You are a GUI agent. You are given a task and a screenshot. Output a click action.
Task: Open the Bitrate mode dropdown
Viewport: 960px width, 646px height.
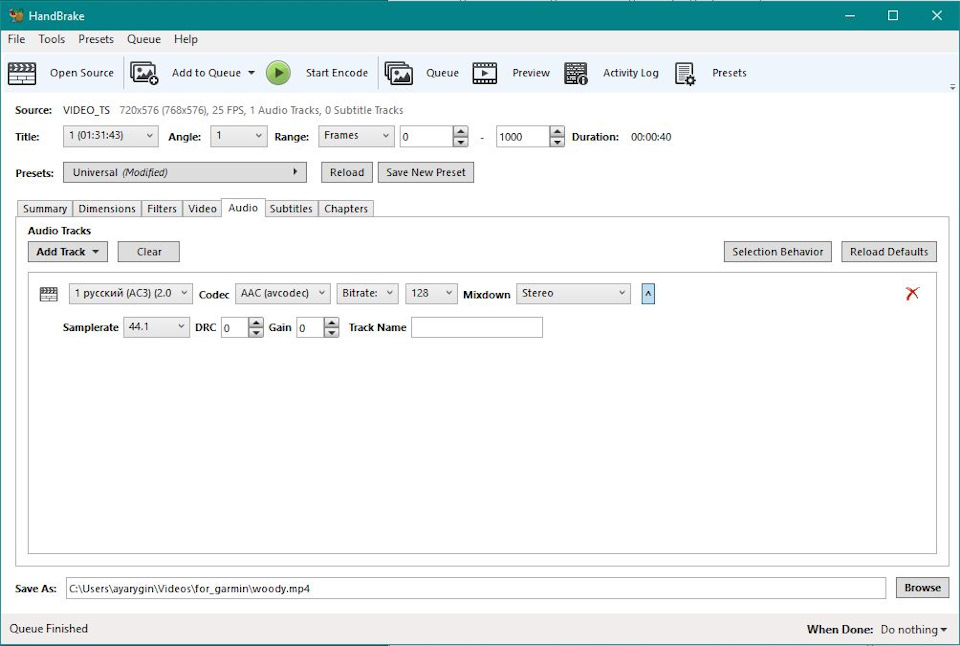tap(367, 293)
